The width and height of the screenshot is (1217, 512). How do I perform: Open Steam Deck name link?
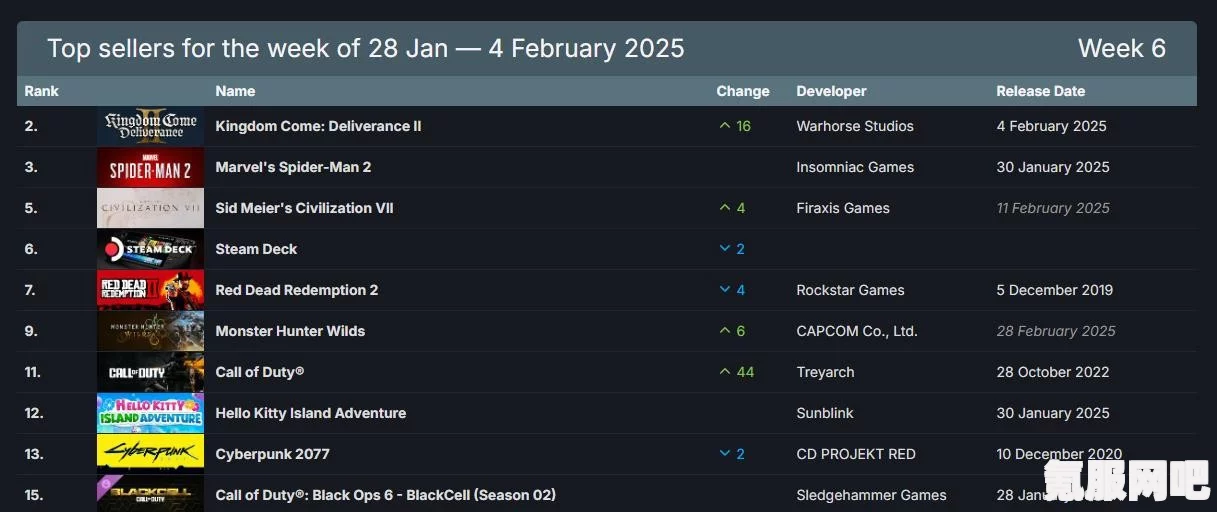(256, 249)
